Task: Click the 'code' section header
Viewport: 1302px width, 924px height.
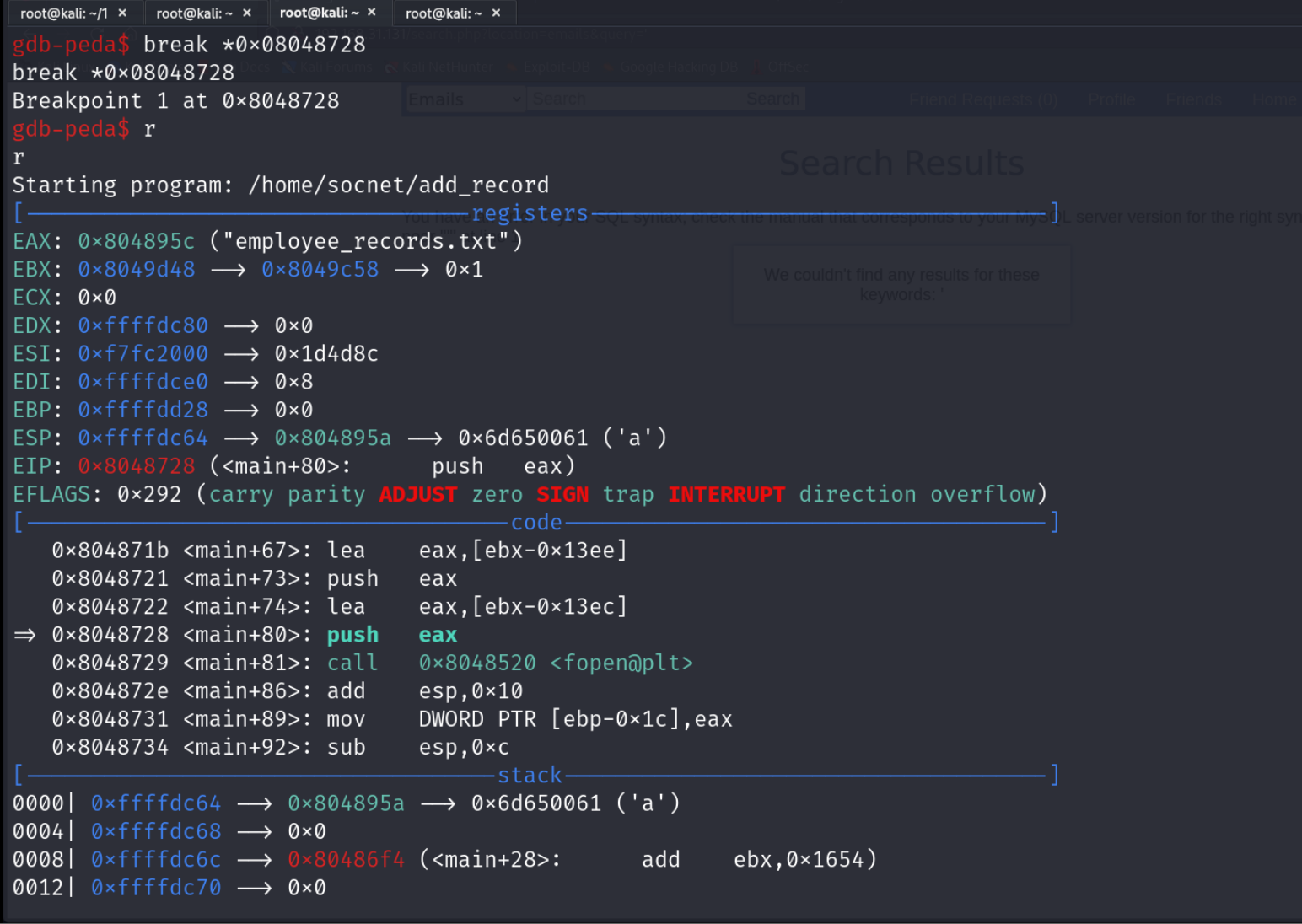Action: tap(536, 522)
